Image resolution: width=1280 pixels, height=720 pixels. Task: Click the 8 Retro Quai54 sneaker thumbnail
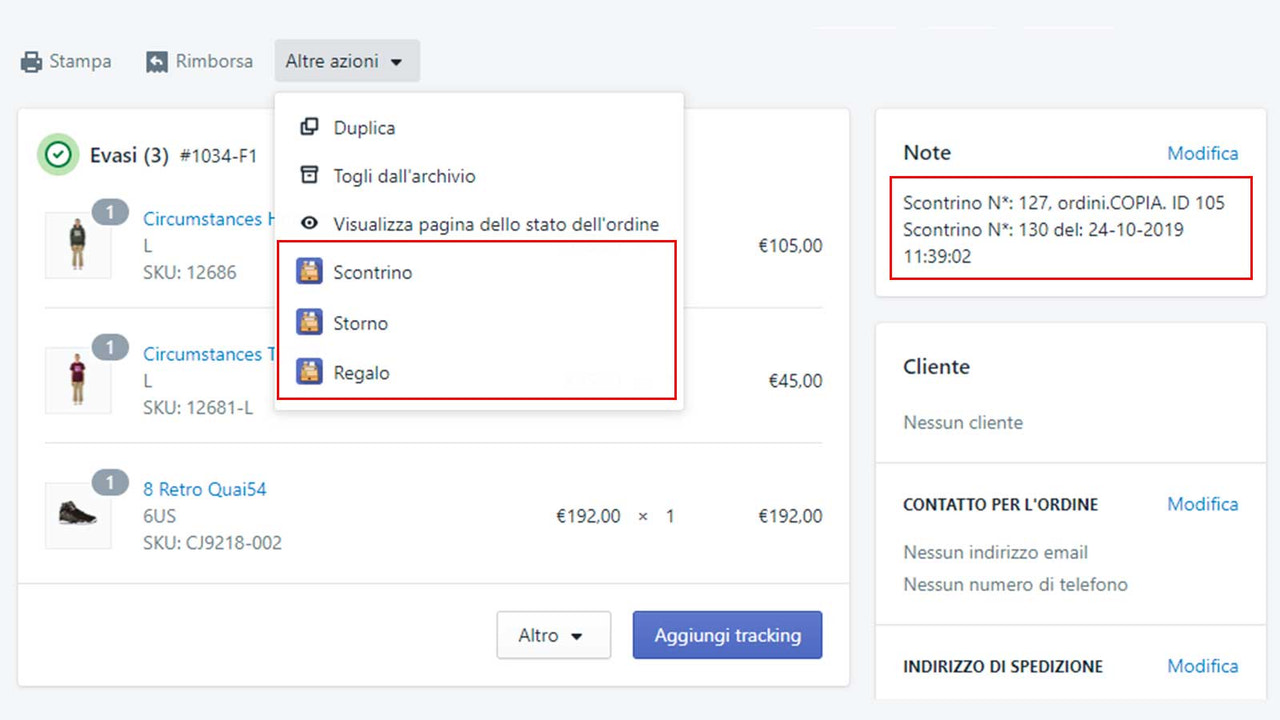click(79, 516)
